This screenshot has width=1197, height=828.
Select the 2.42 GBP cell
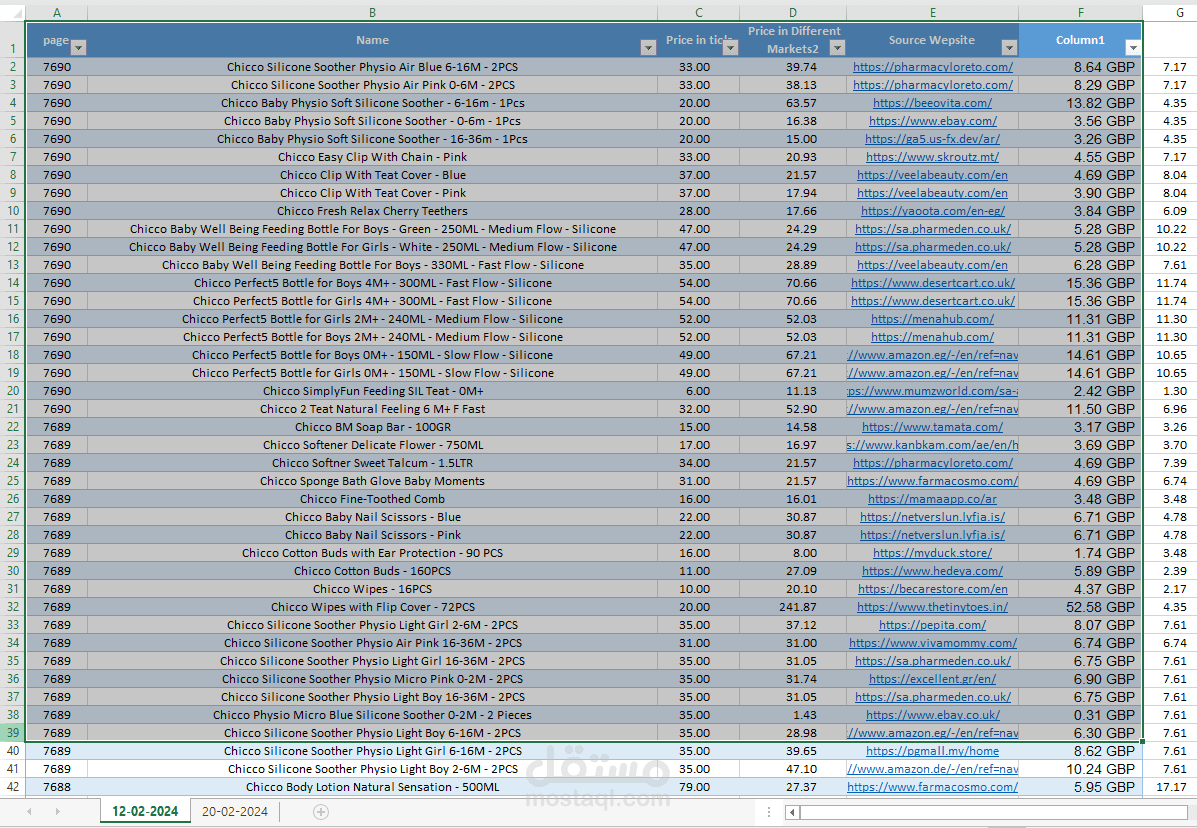(x=1081, y=391)
